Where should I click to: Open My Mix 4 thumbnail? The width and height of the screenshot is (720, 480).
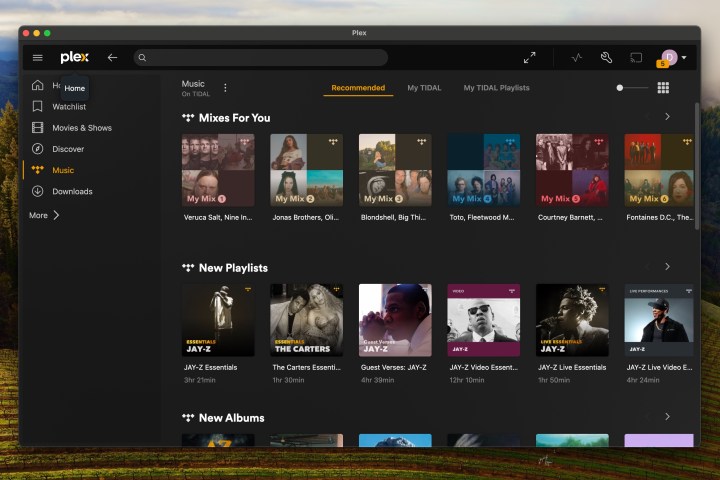click(x=484, y=170)
